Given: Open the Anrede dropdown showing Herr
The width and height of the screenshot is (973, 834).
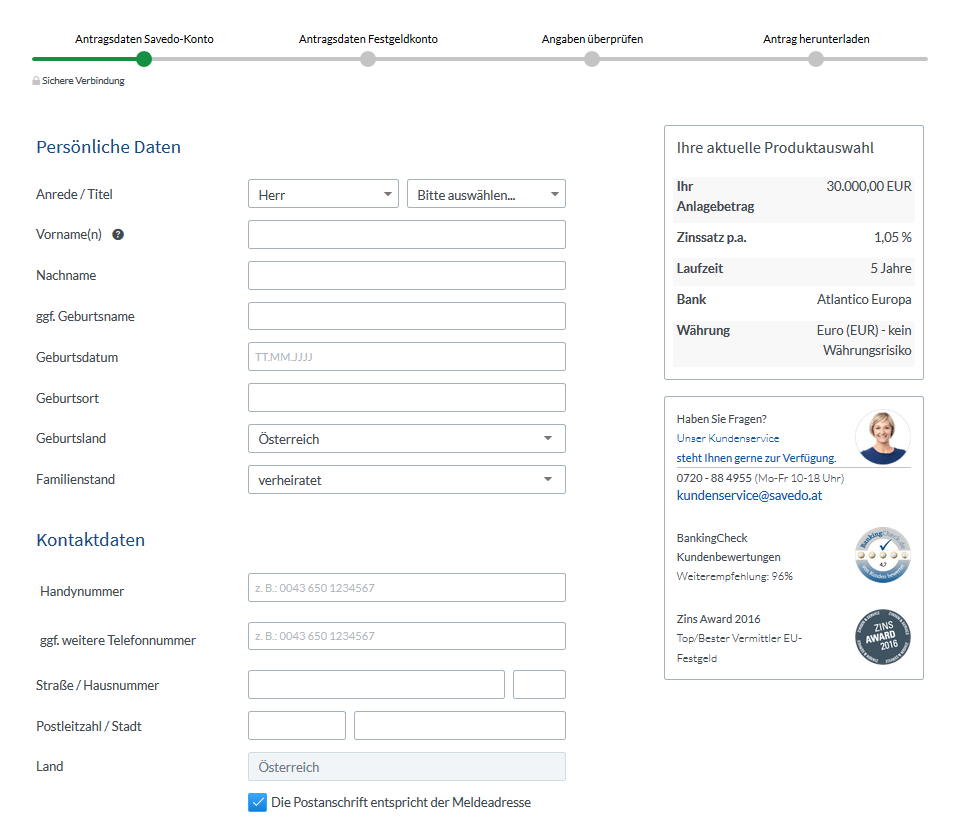Looking at the screenshot, I should tap(323, 193).
